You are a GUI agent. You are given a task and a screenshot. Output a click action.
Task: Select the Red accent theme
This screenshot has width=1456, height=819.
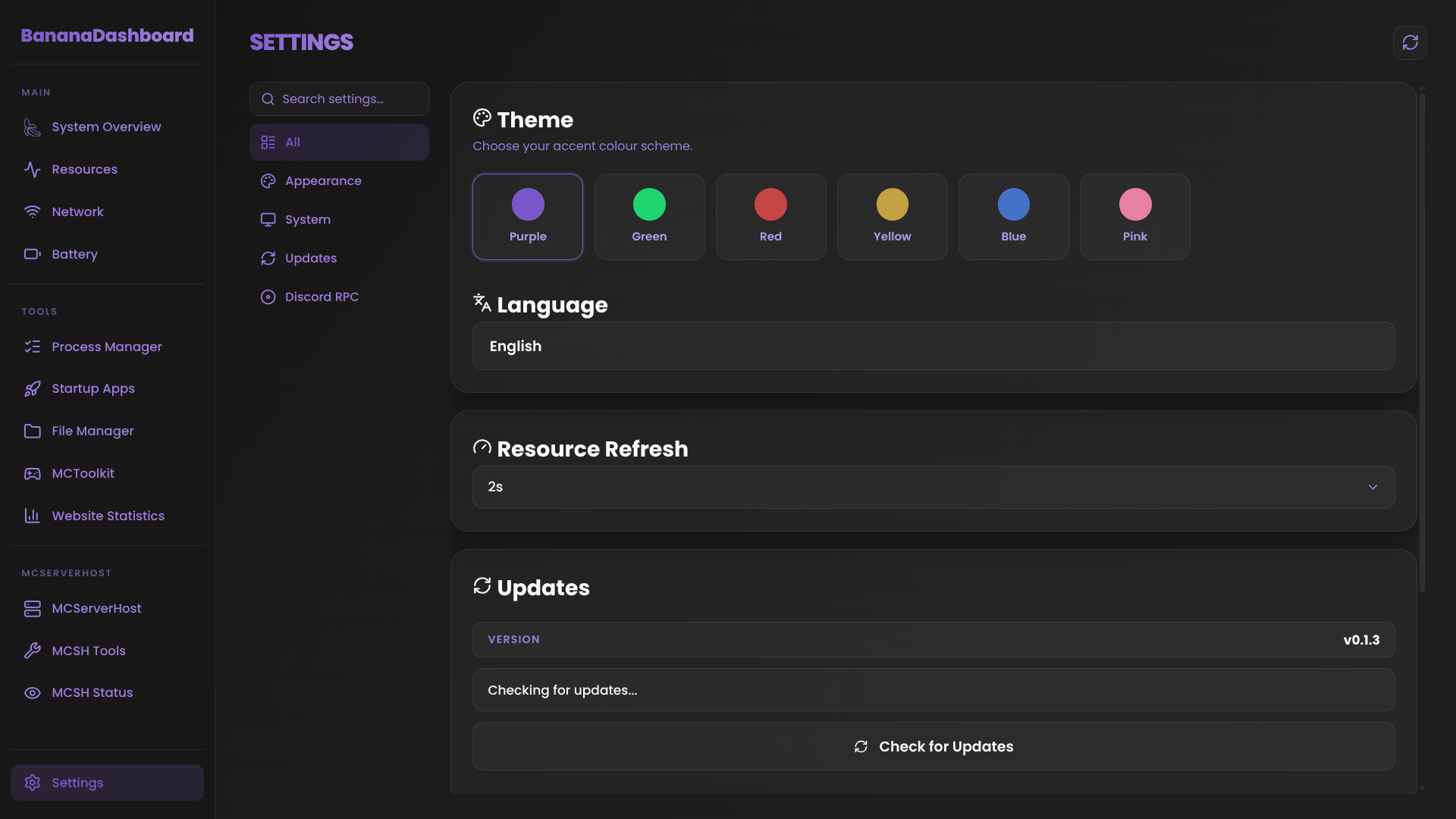[x=770, y=217]
